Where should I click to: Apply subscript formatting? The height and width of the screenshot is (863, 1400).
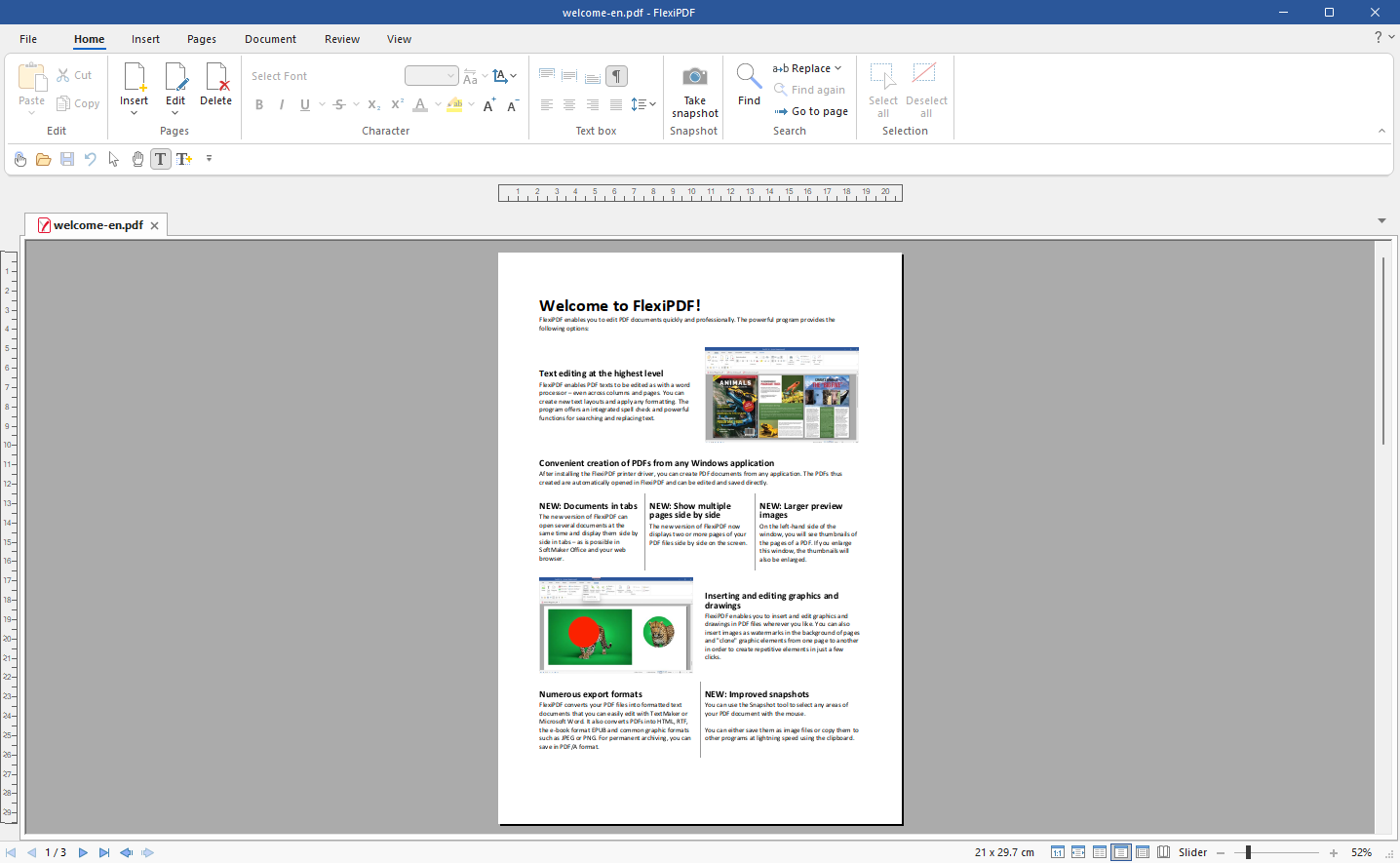[374, 104]
